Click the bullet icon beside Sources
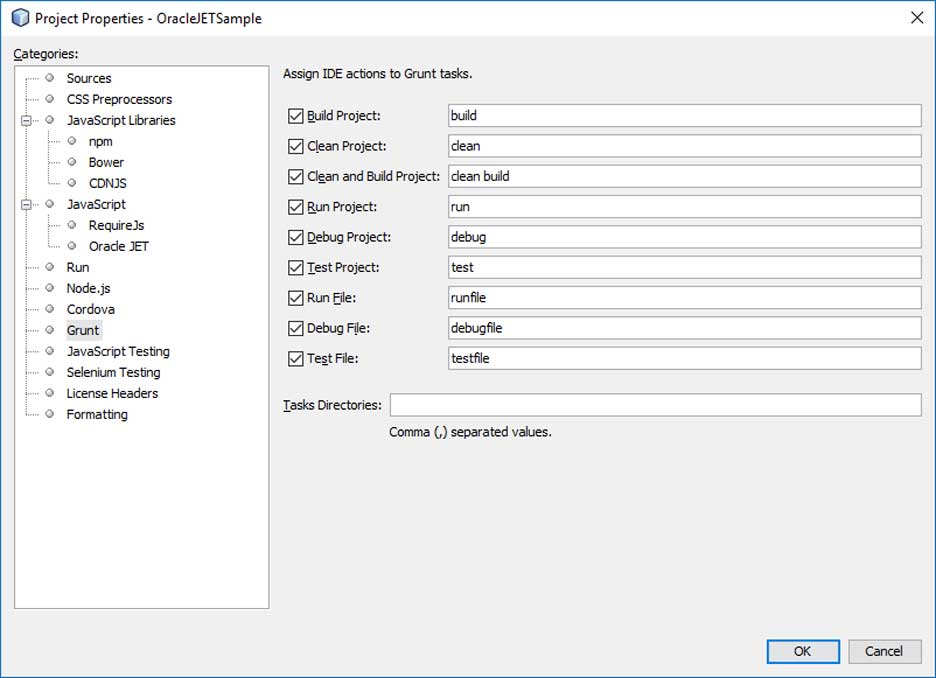Screen dimensions: 936x678 click(49, 78)
